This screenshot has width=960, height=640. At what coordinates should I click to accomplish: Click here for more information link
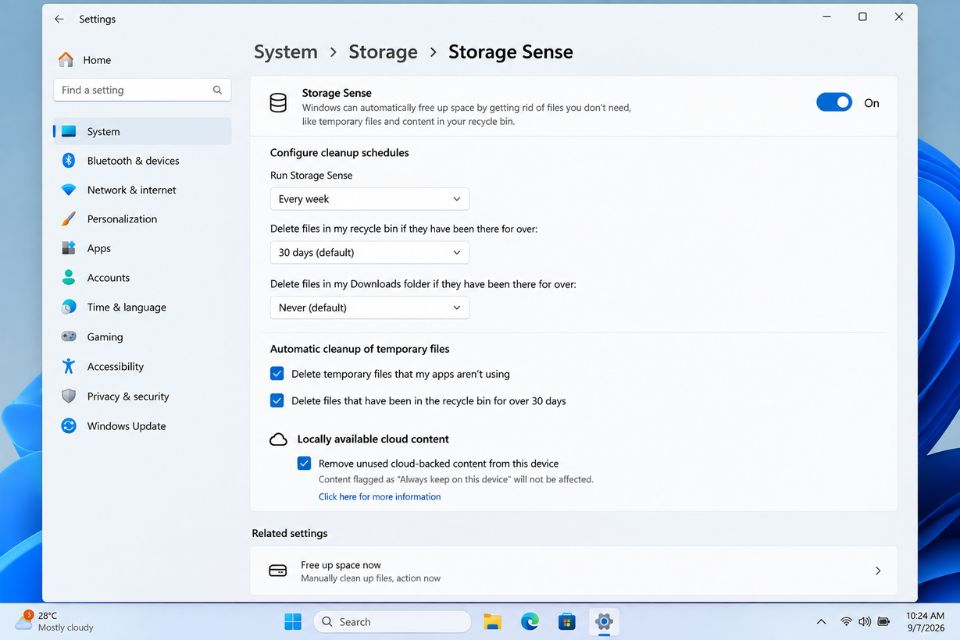(380, 497)
